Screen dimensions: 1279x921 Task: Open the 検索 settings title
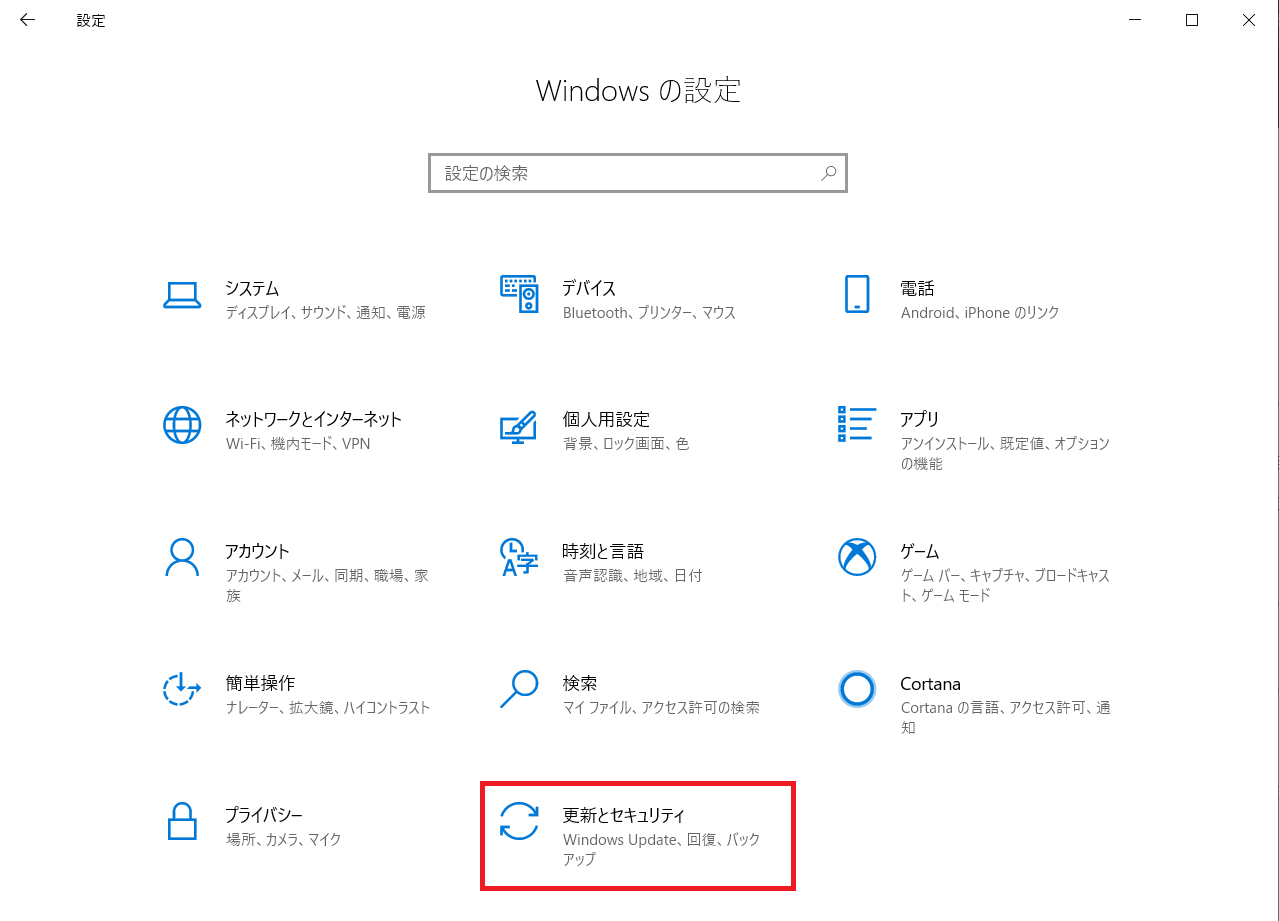pyautogui.click(x=580, y=683)
